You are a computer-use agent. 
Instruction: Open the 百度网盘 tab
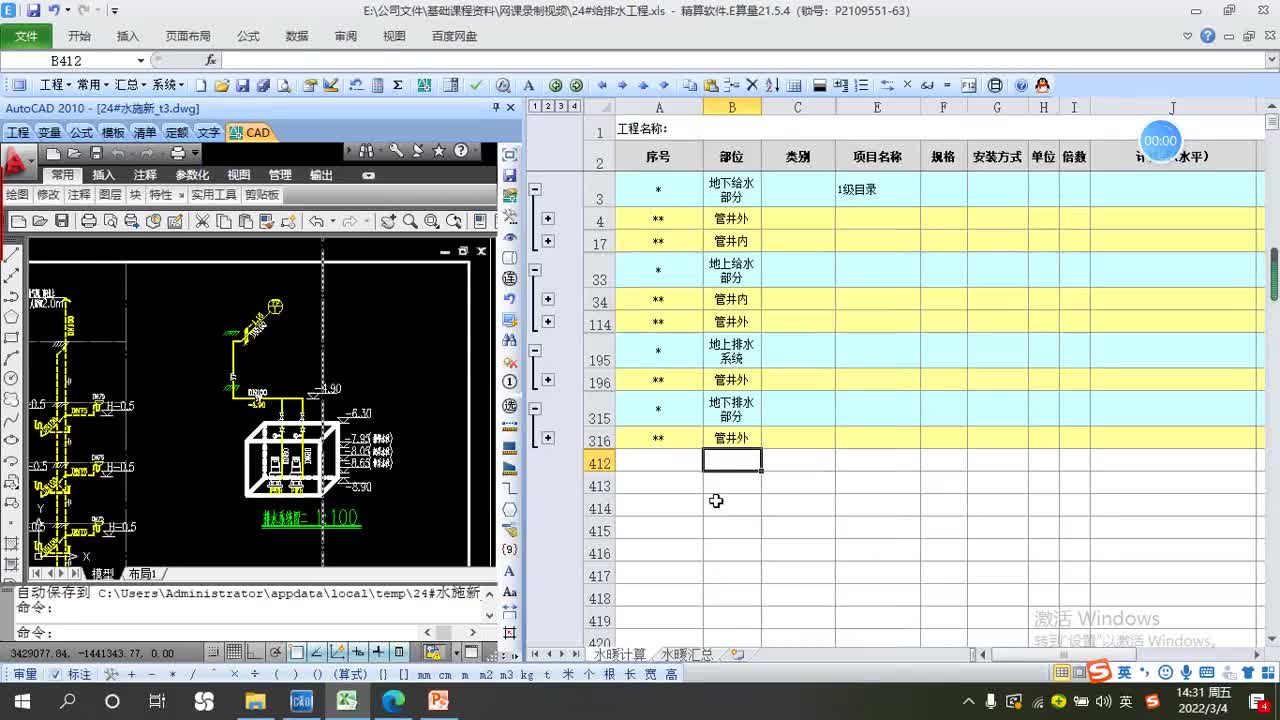point(454,36)
